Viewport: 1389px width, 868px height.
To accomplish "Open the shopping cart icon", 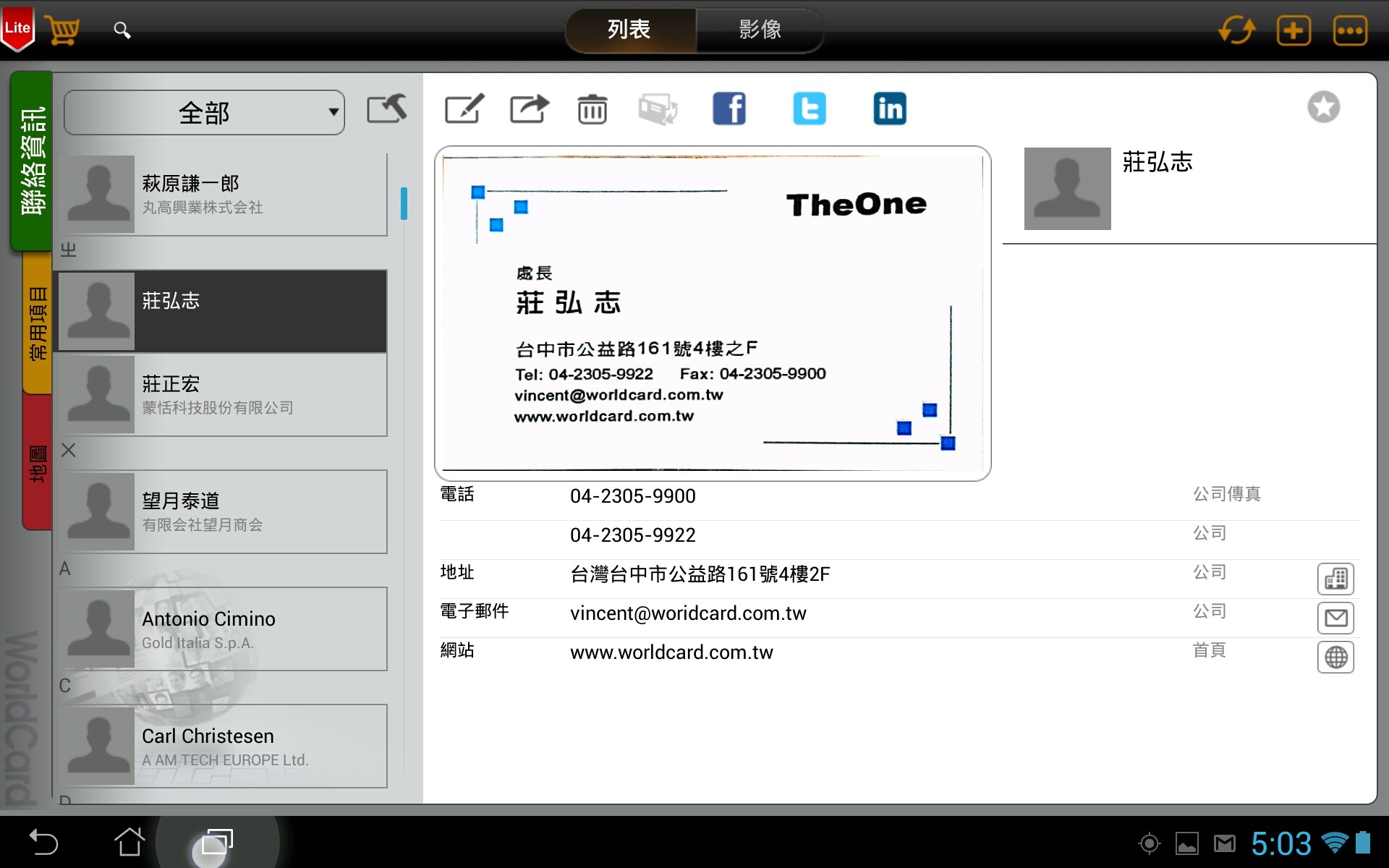I will (62, 30).
